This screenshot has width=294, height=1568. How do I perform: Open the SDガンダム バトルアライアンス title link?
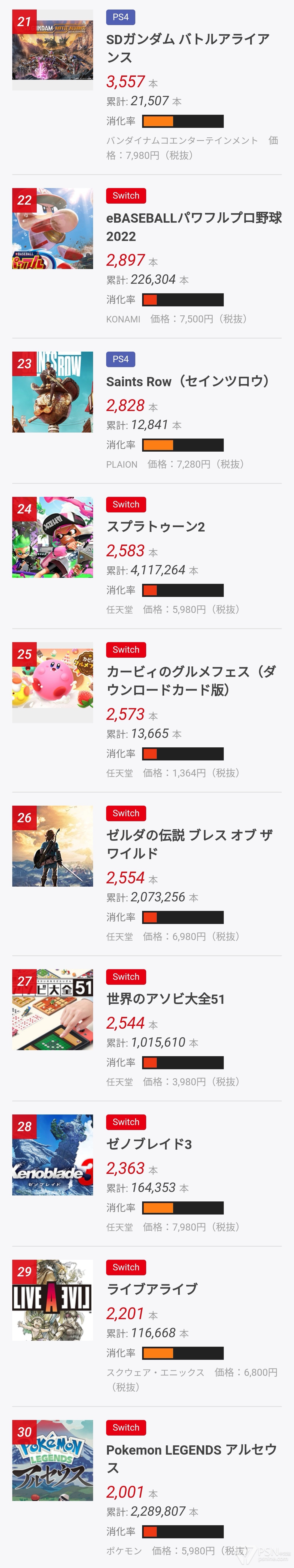(x=188, y=48)
